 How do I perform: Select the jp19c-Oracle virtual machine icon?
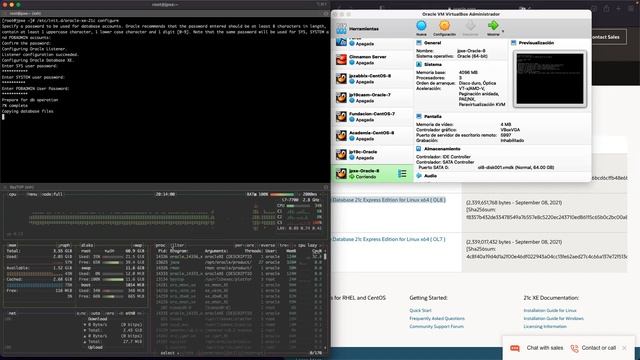tap(341, 154)
